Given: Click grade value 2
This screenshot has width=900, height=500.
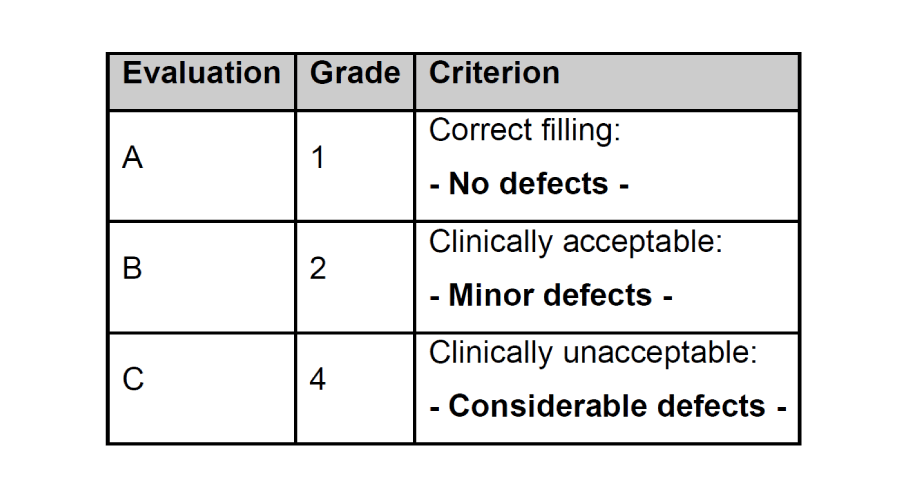Looking at the screenshot, I should point(318,268).
